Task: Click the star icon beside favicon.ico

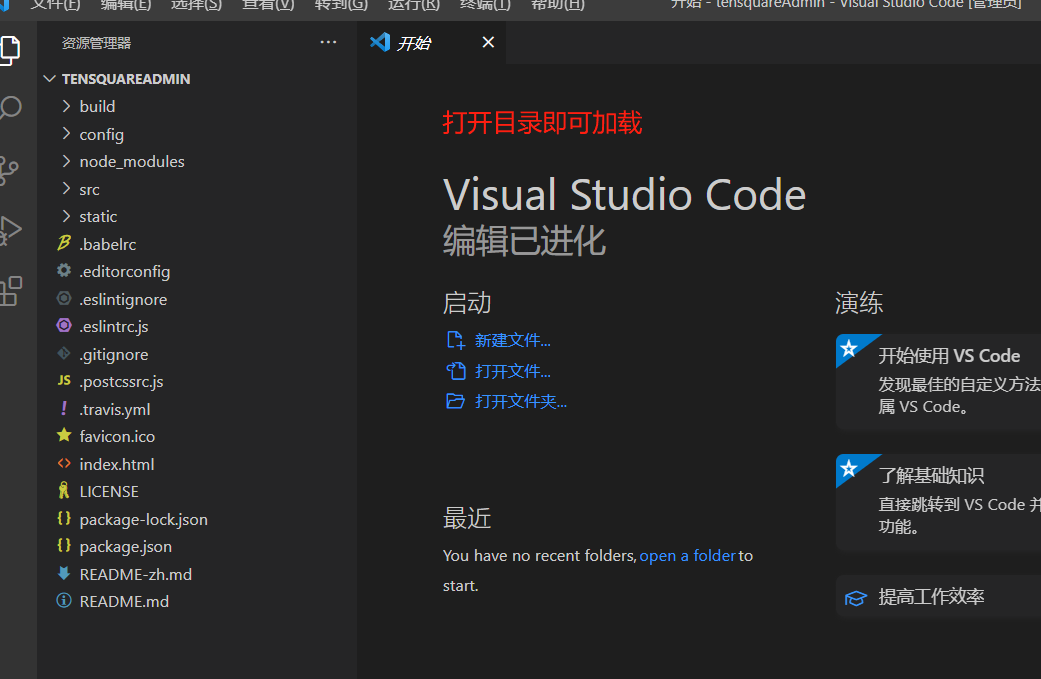Action: pos(64,435)
